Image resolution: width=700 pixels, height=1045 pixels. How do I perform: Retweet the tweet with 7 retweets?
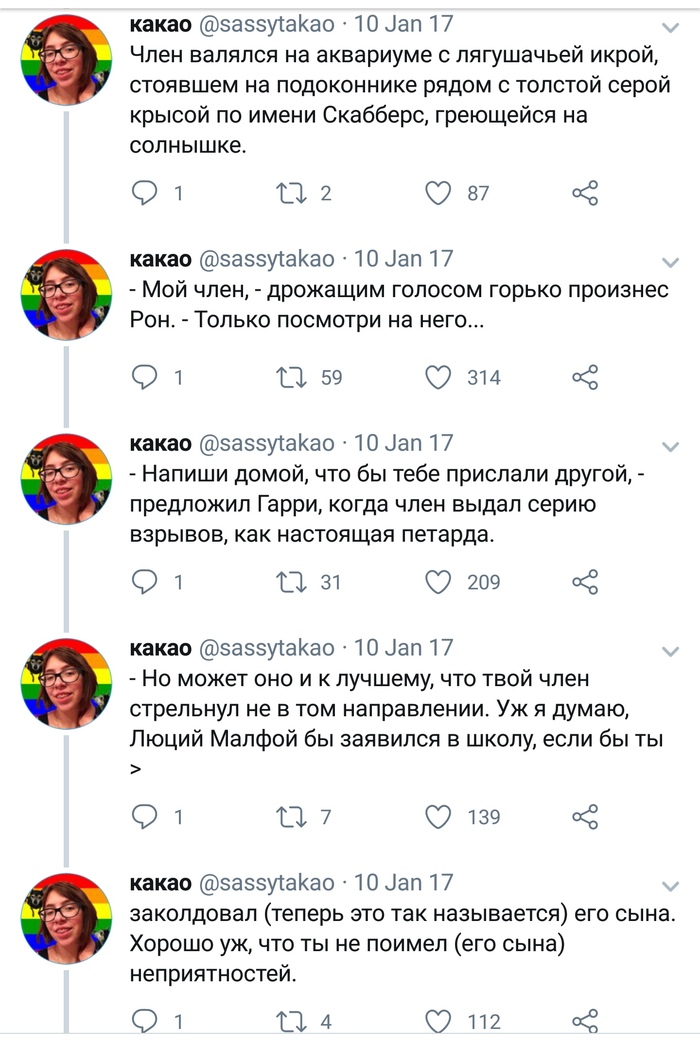pyautogui.click(x=290, y=817)
